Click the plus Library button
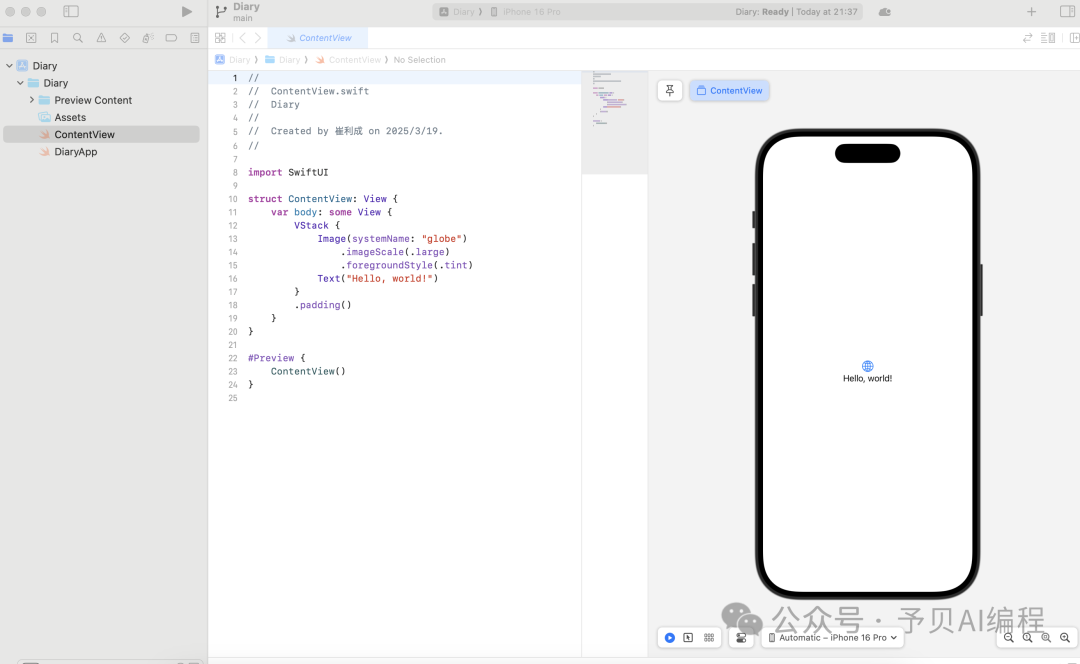Image resolution: width=1080 pixels, height=664 pixels. pyautogui.click(x=1031, y=12)
